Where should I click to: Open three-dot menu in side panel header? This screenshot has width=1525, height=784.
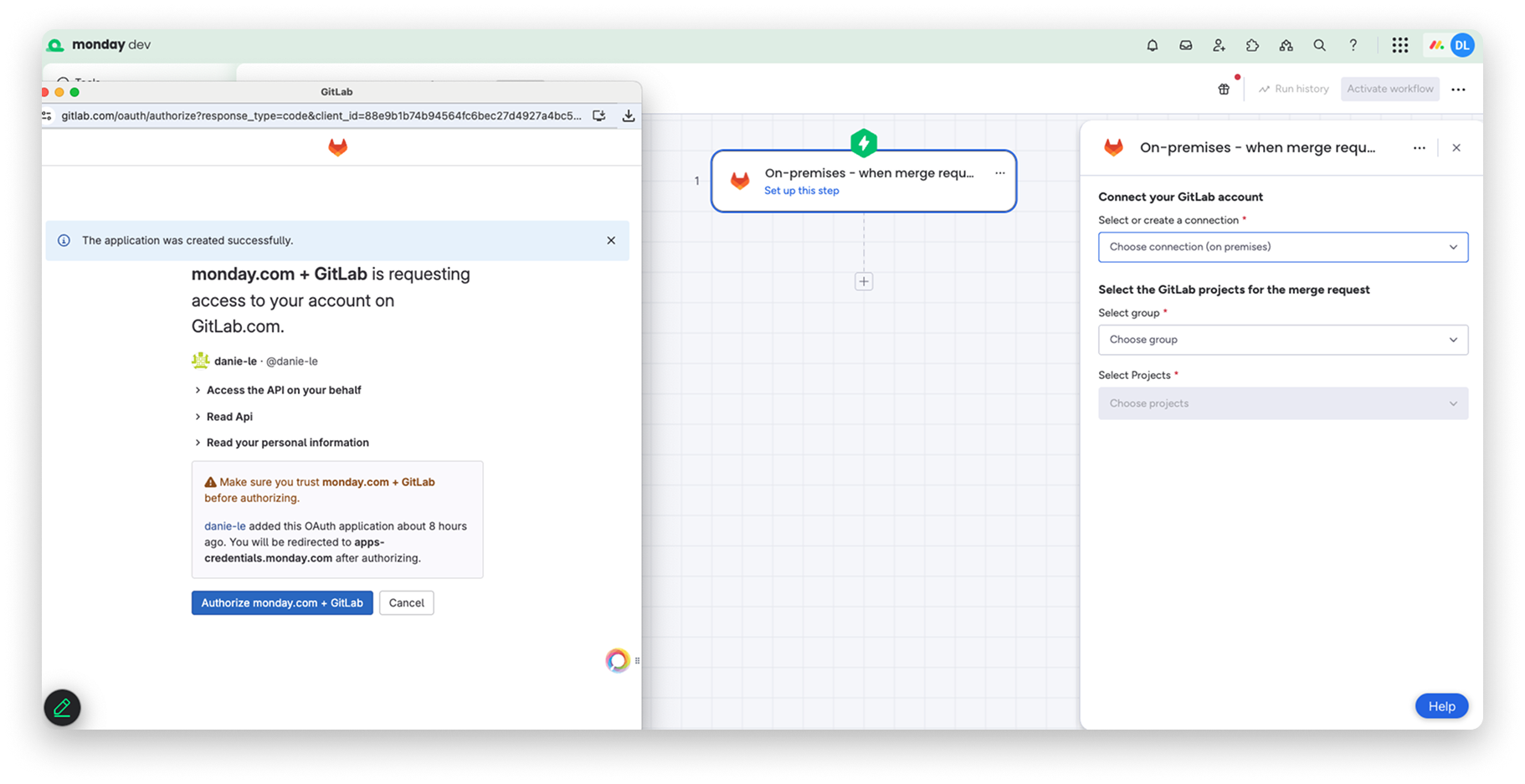coord(1419,148)
